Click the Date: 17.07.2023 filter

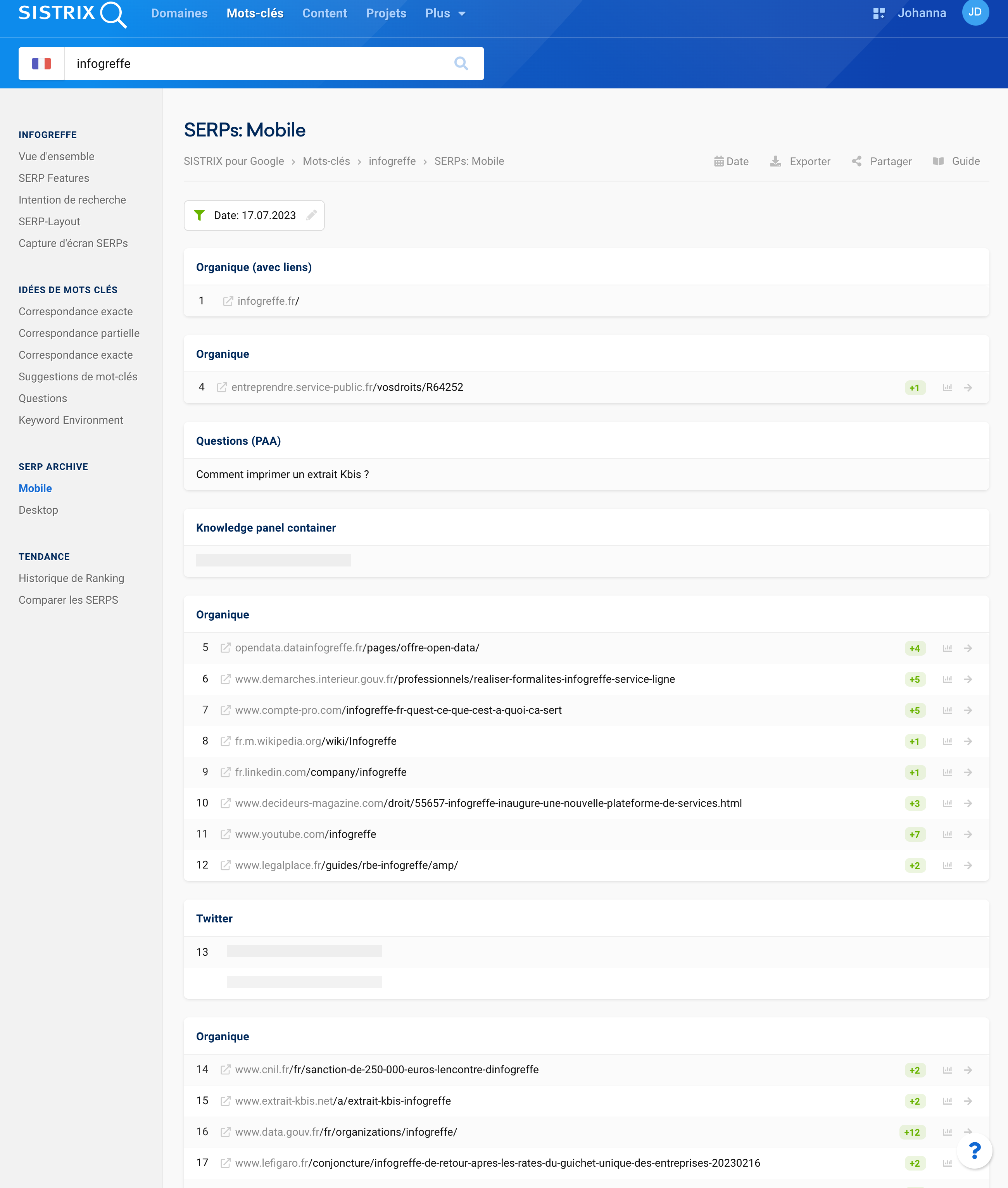[254, 216]
